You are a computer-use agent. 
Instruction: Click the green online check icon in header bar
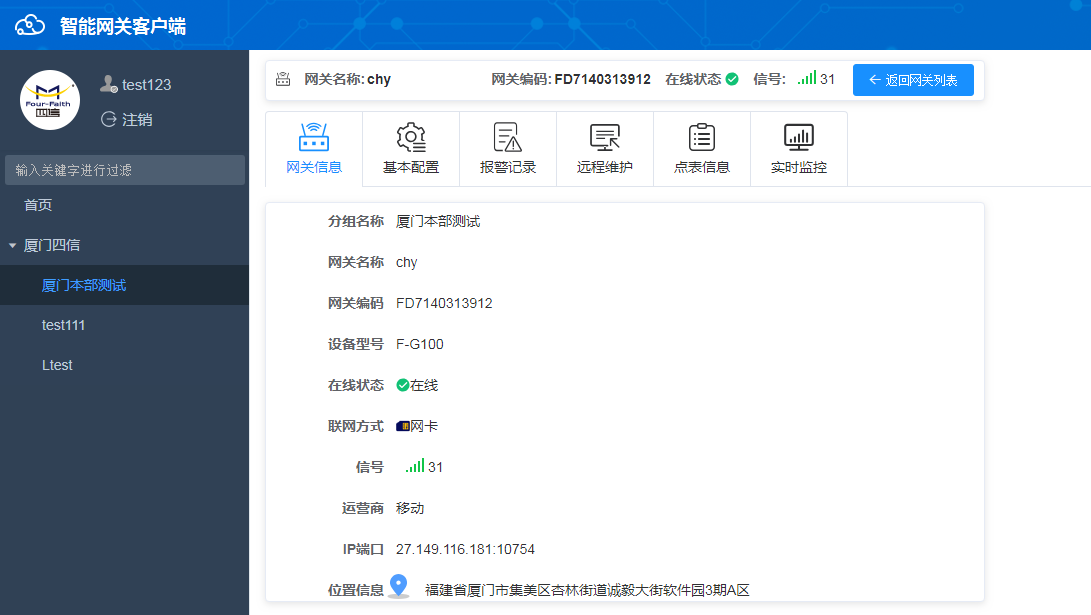tap(732, 79)
